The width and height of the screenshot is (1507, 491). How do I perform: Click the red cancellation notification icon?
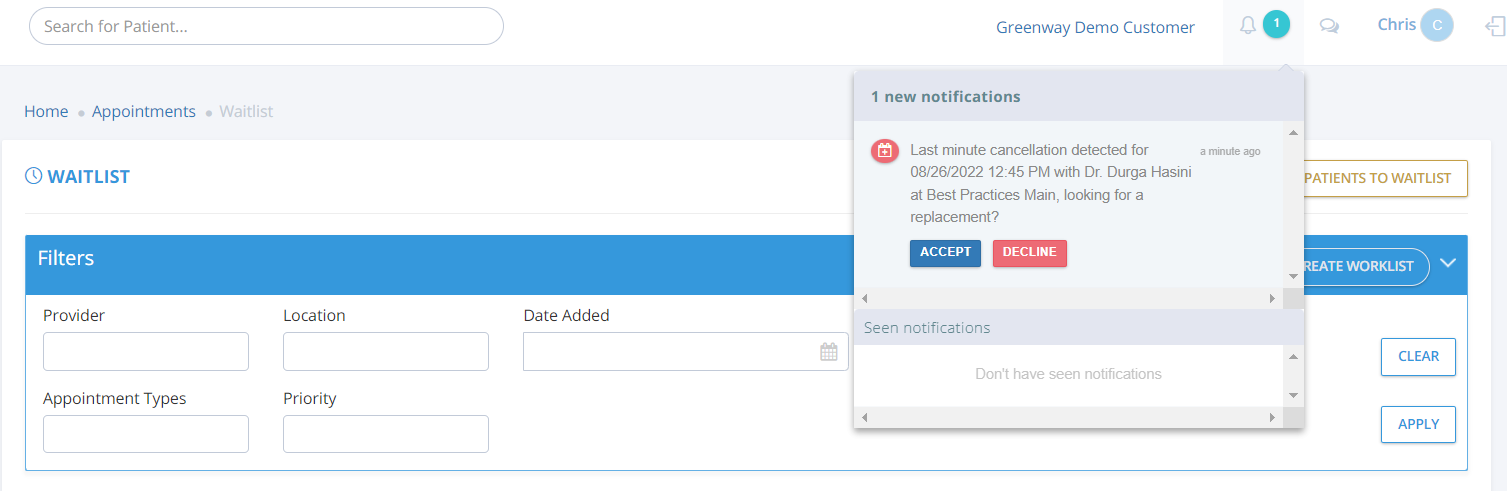(884, 151)
